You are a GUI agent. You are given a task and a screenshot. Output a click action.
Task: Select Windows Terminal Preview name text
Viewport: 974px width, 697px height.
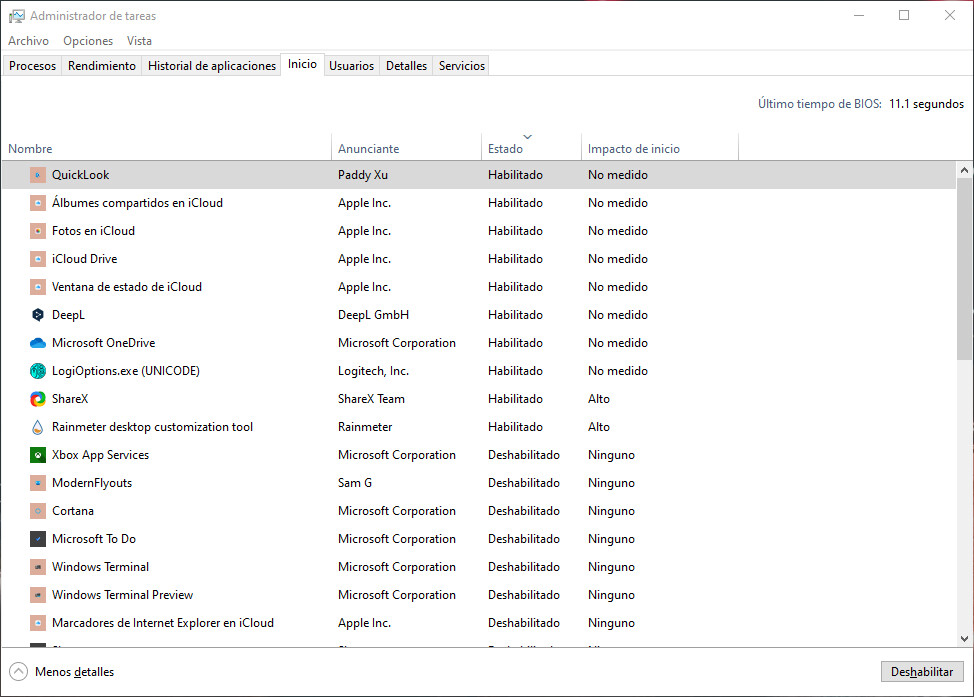coord(122,594)
